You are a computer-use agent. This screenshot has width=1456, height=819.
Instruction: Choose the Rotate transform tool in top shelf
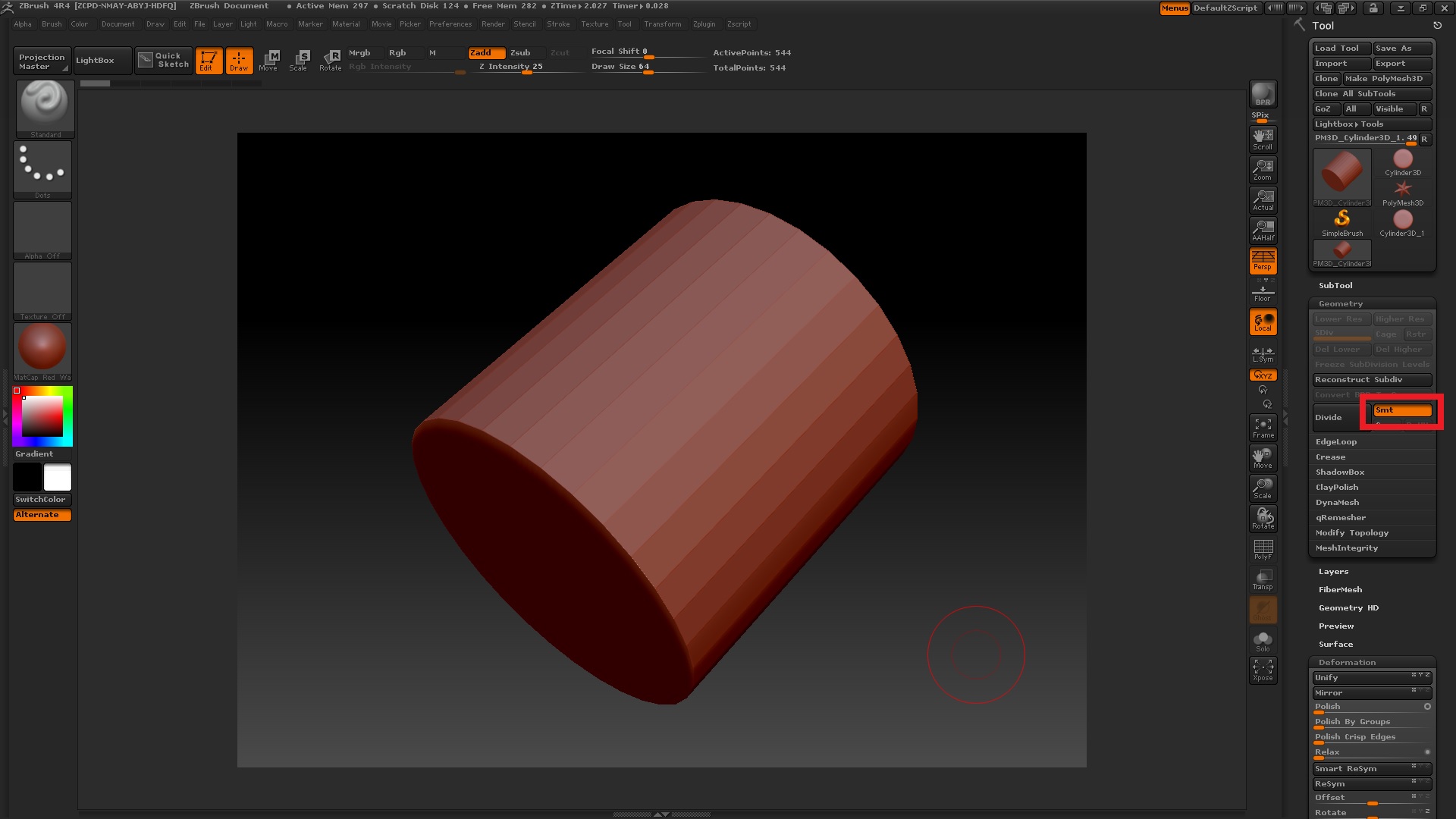330,61
